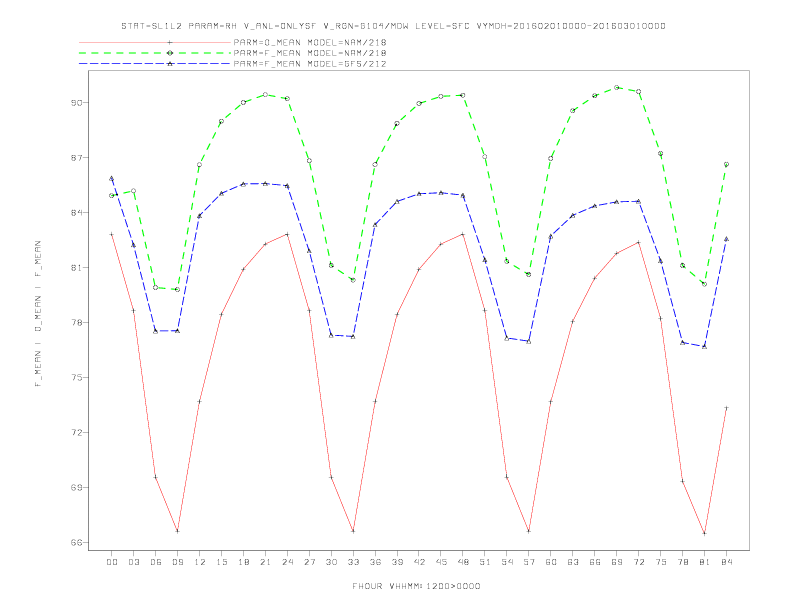This screenshot has width=792, height=612.
Task: Click the x-axis tick label 36
Action: tap(375, 562)
